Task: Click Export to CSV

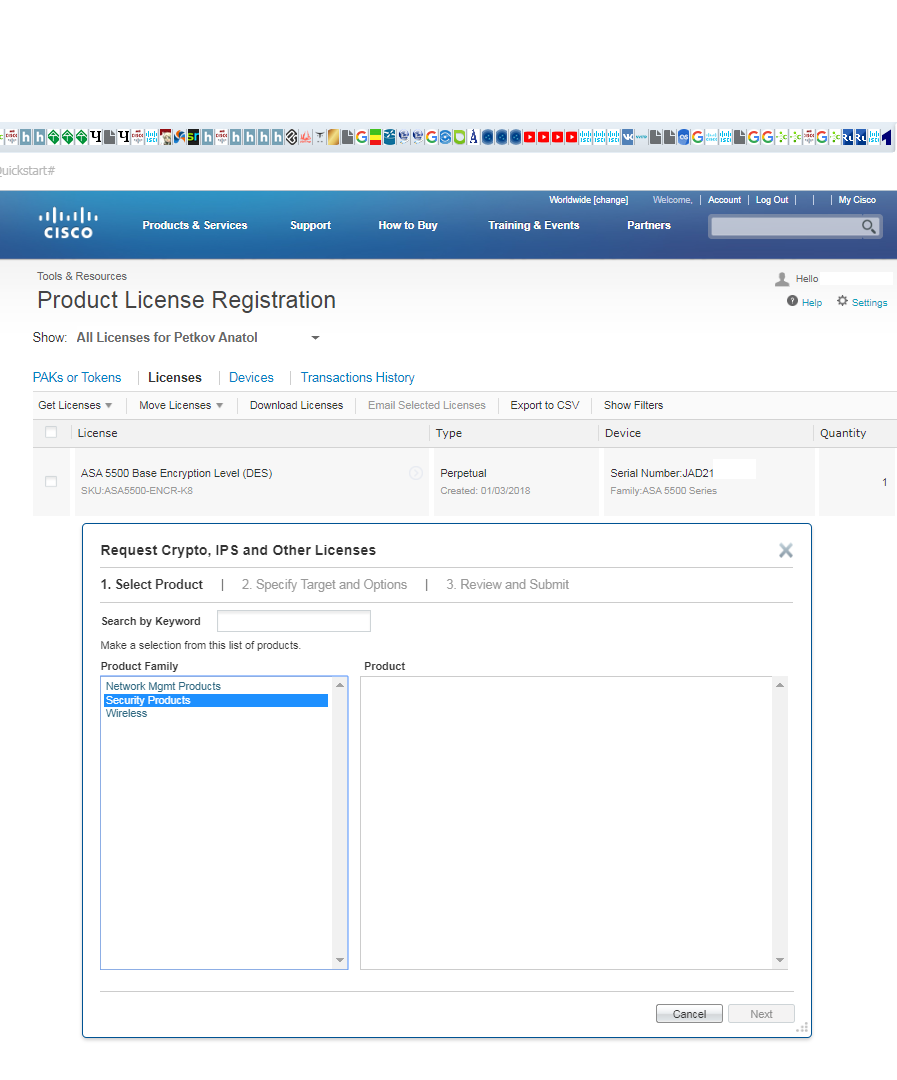Action: coord(544,405)
